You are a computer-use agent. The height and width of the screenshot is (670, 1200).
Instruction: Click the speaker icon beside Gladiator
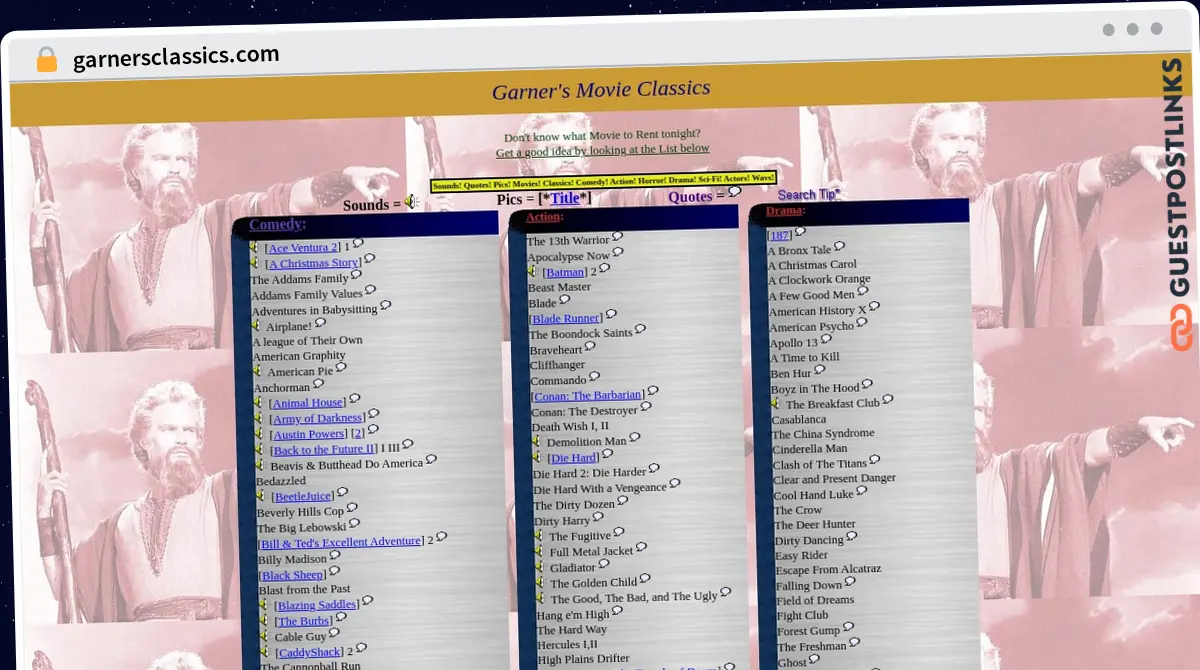(540, 567)
